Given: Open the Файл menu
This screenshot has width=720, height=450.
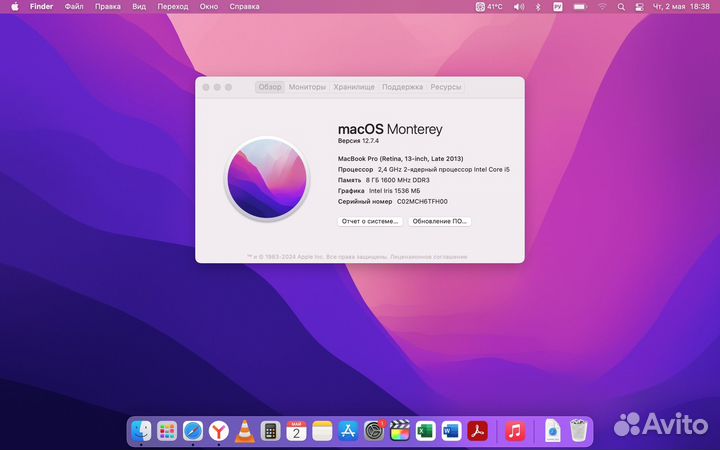Looking at the screenshot, I should pos(74,6).
